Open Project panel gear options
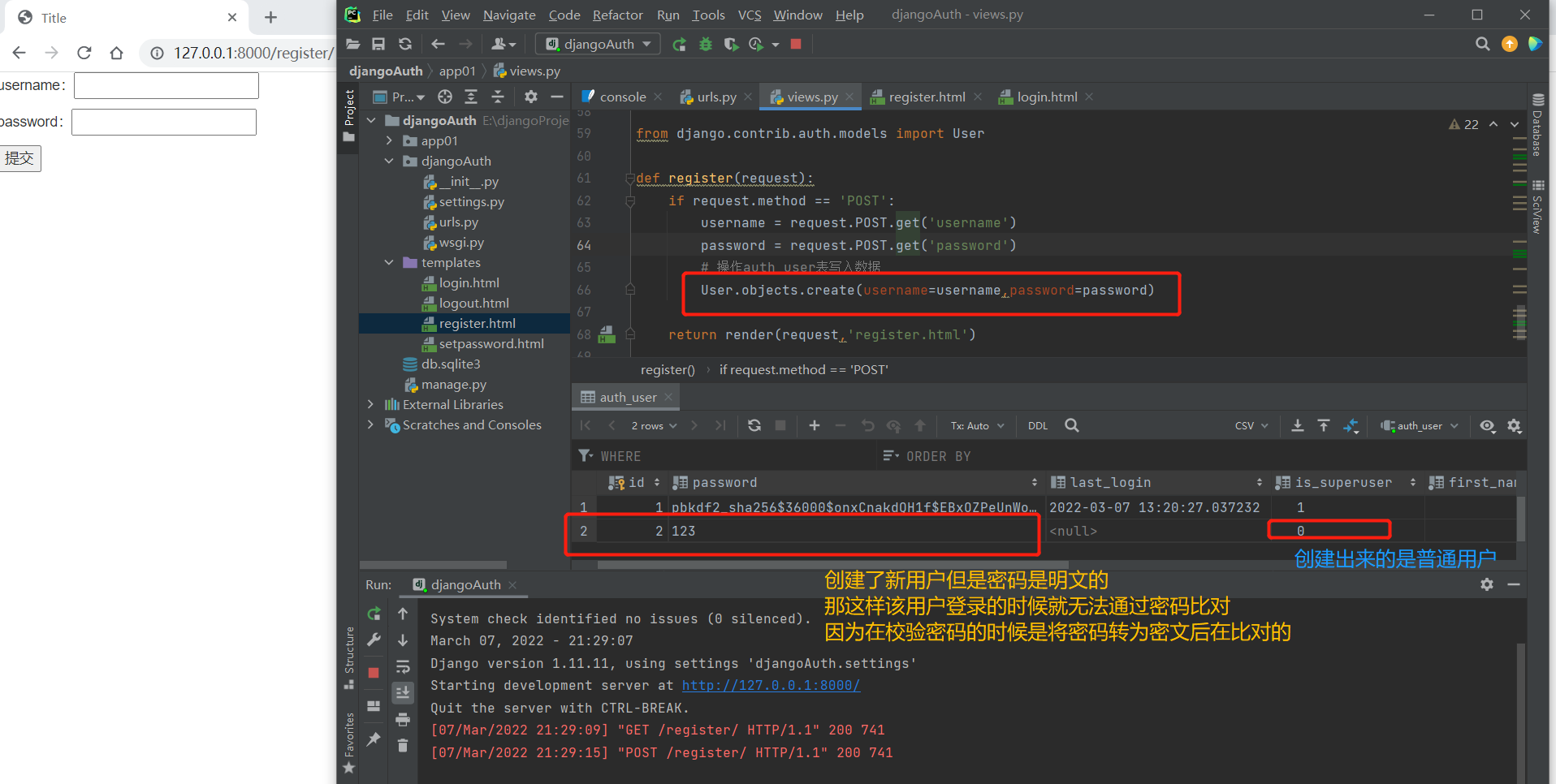The image size is (1556, 784). (x=531, y=97)
